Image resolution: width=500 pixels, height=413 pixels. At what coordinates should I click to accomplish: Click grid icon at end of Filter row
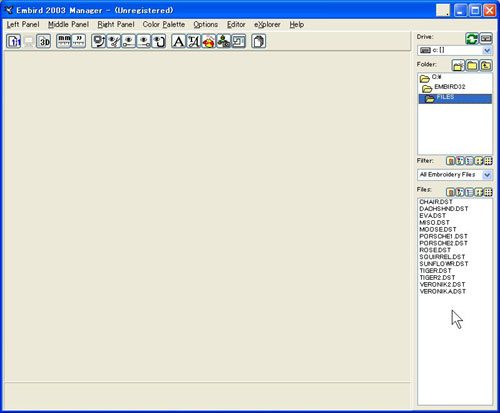click(488, 161)
